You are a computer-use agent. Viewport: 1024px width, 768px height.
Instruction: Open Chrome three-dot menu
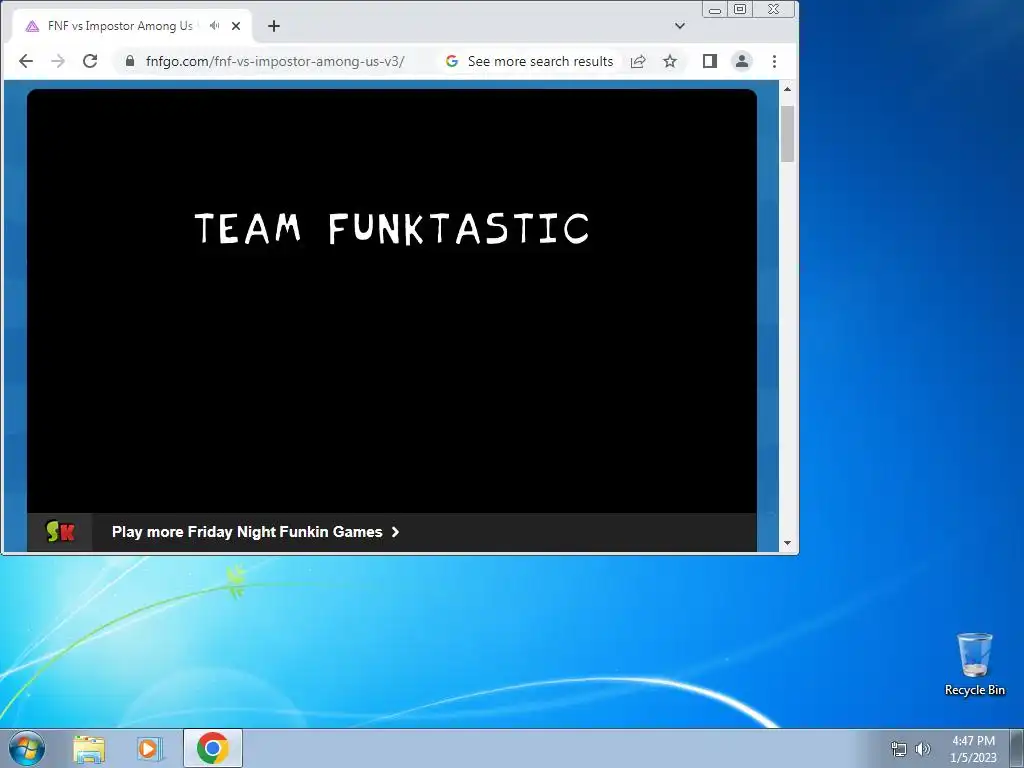[x=775, y=61]
